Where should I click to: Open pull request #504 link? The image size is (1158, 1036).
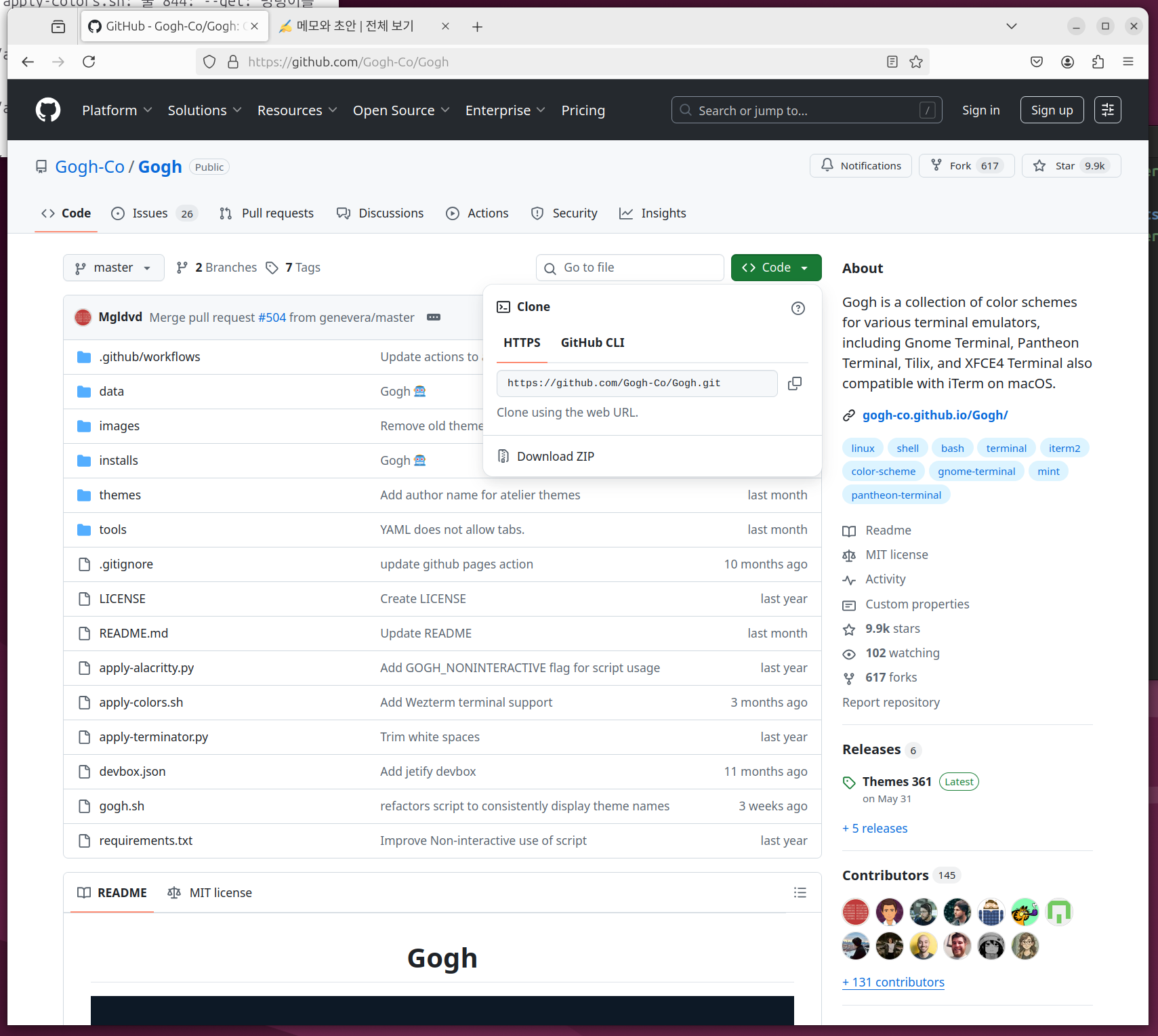click(272, 318)
